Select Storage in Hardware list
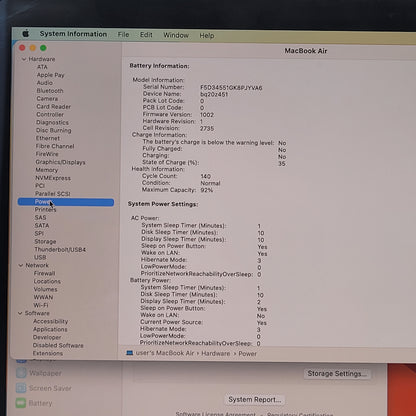This screenshot has height=416, width=416. (x=45, y=241)
